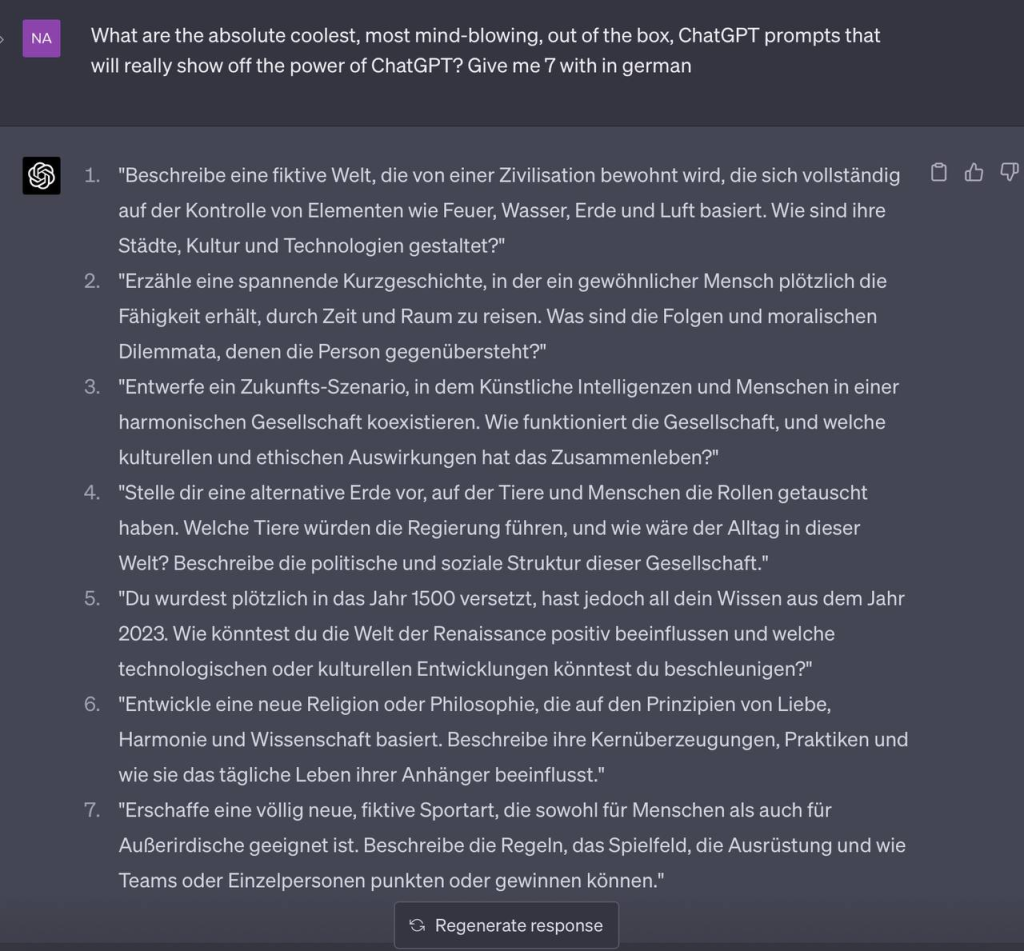
Task: Give the response a thumbs up
Action: [x=974, y=172]
